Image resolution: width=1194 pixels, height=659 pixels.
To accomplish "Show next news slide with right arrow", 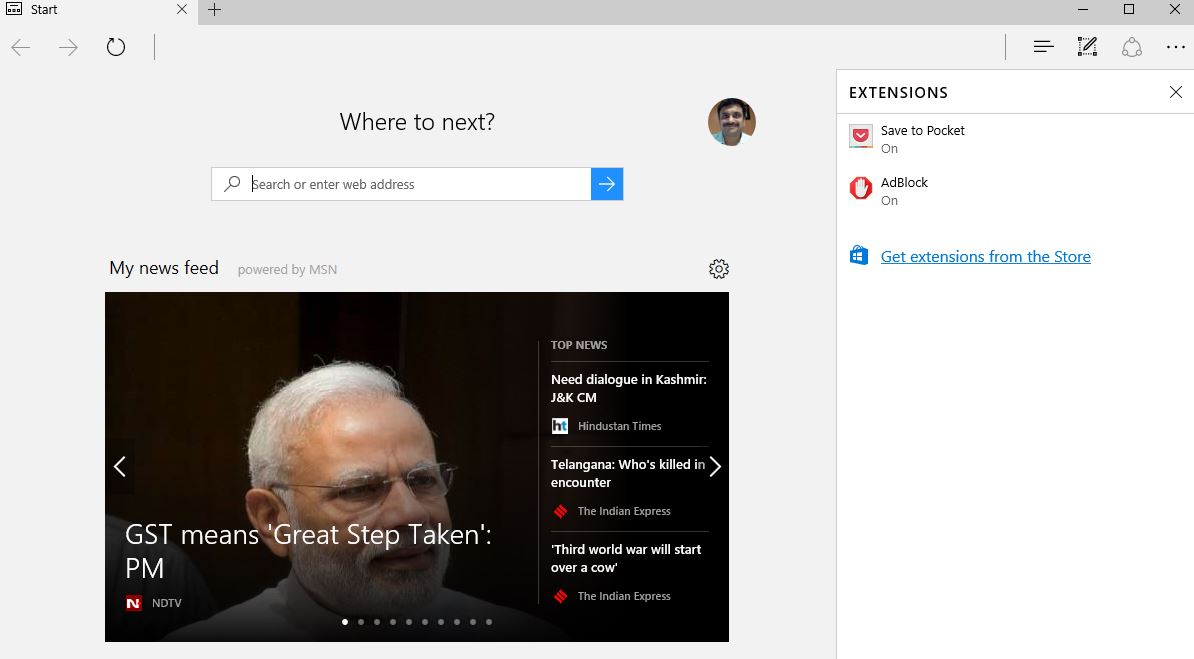I will pyautogui.click(x=715, y=467).
